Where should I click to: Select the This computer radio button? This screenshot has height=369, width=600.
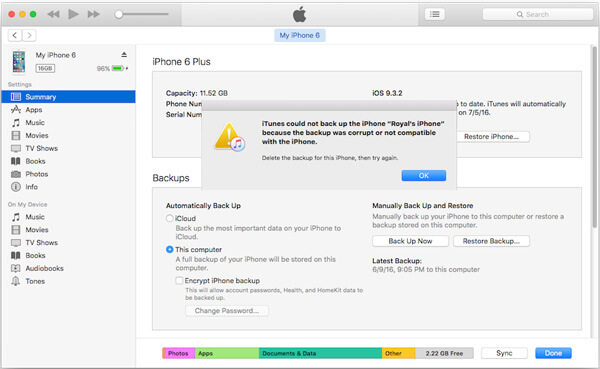[x=170, y=250]
